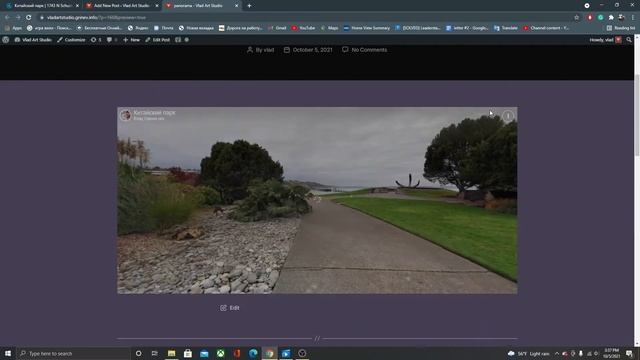640x360 pixels.
Task: Open the Xbox app from taskbar
Action: point(220,353)
